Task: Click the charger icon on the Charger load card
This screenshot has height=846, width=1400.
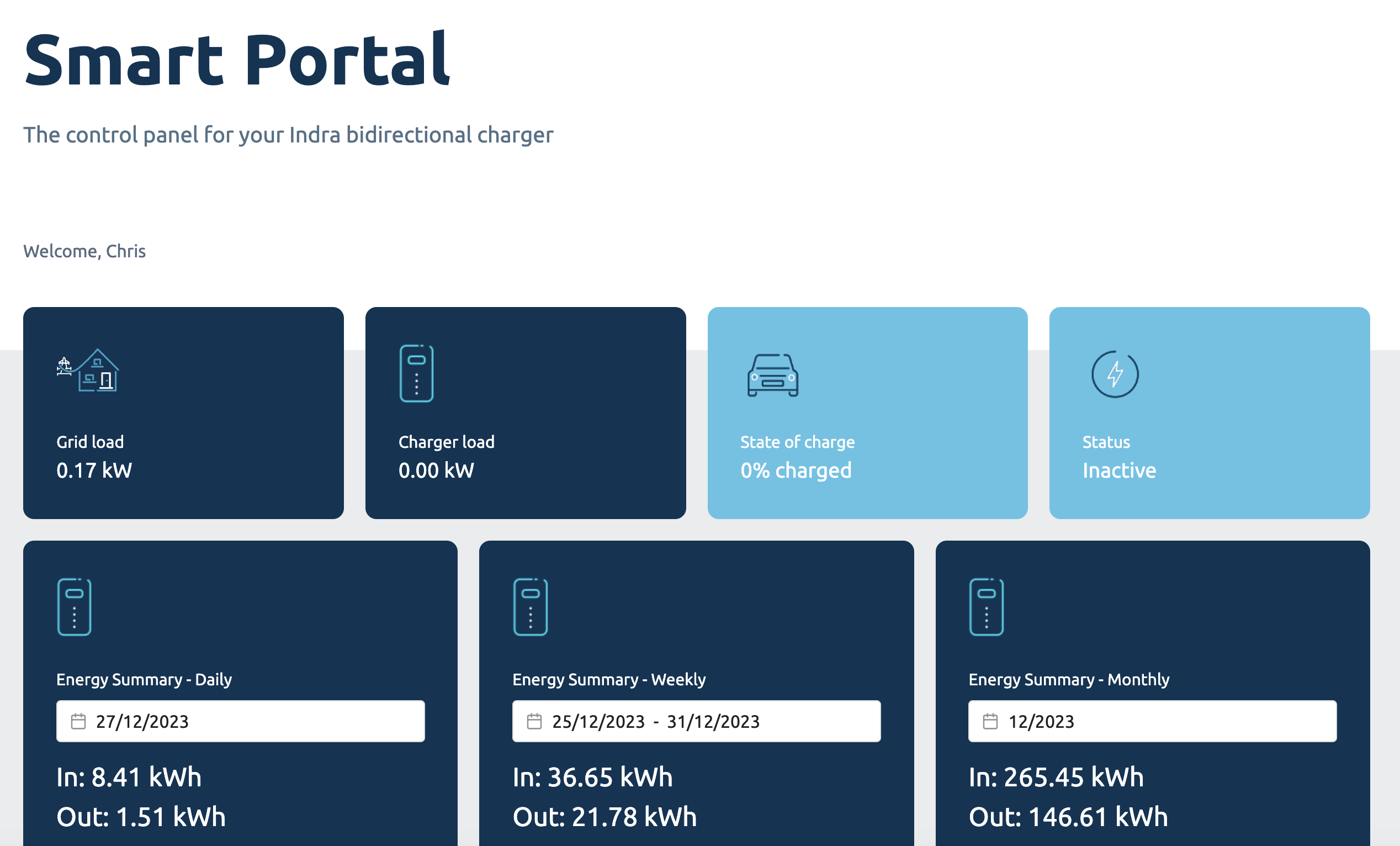Action: click(417, 374)
